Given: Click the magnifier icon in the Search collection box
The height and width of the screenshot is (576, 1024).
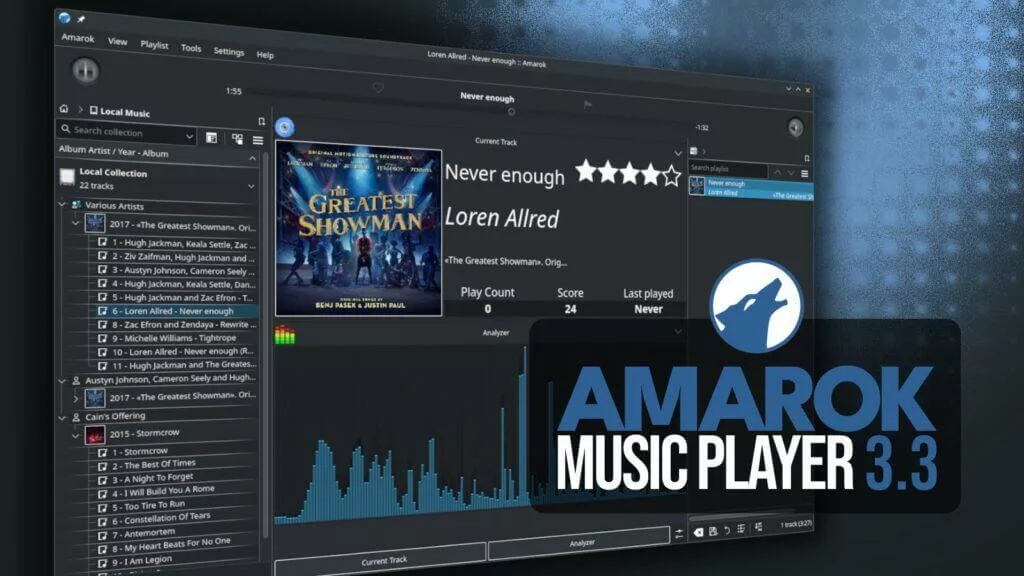Looking at the screenshot, I should pyautogui.click(x=65, y=129).
